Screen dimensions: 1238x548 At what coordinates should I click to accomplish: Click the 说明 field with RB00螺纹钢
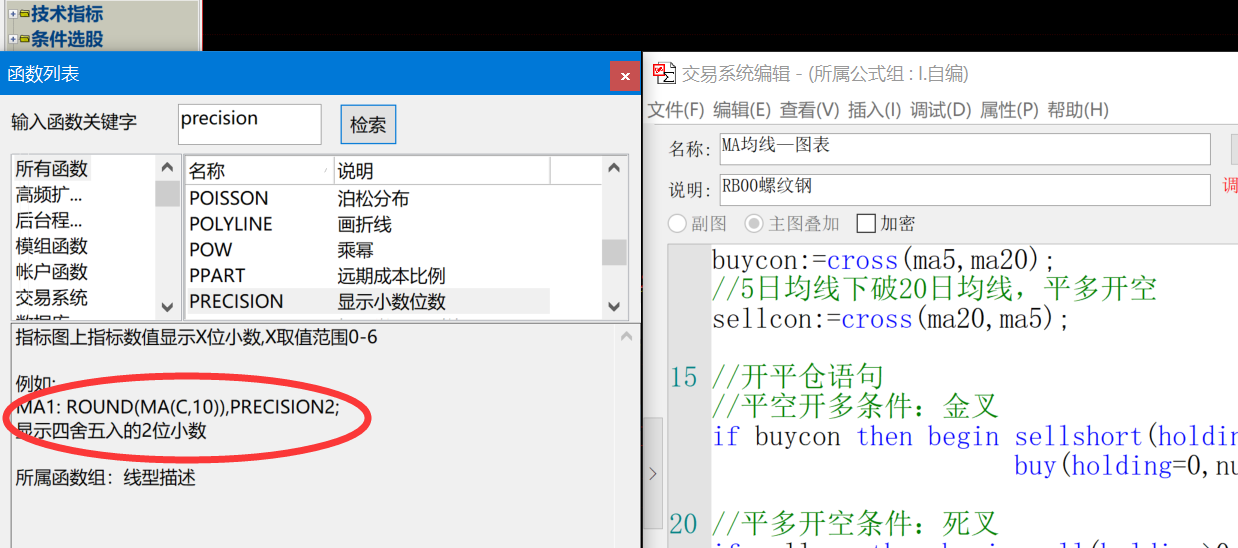click(x=964, y=190)
